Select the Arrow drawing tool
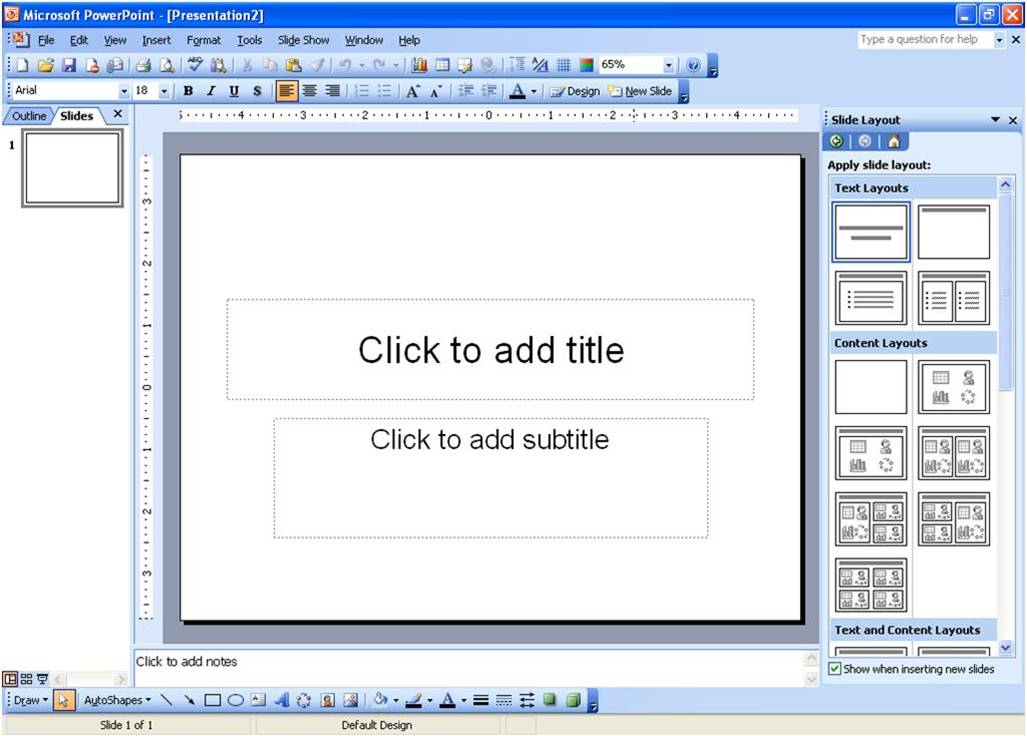The height and width of the screenshot is (736, 1027). pyautogui.click(x=189, y=700)
